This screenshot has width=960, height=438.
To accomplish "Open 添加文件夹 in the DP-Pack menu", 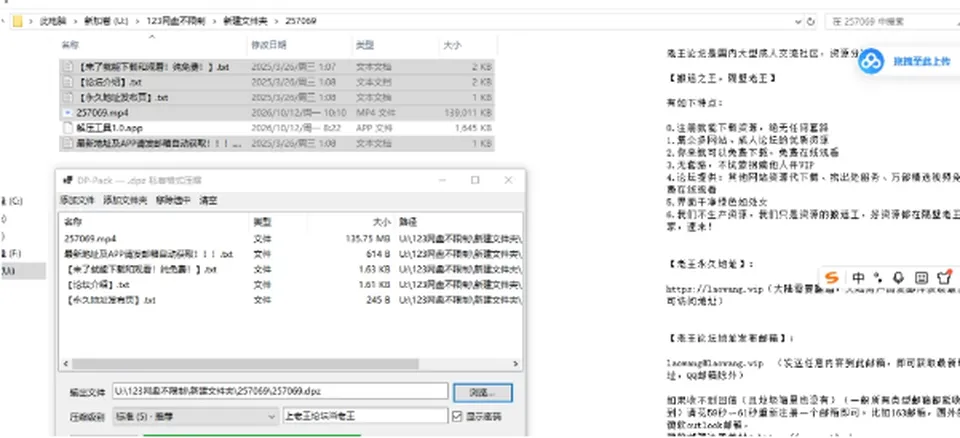I will pos(126,200).
